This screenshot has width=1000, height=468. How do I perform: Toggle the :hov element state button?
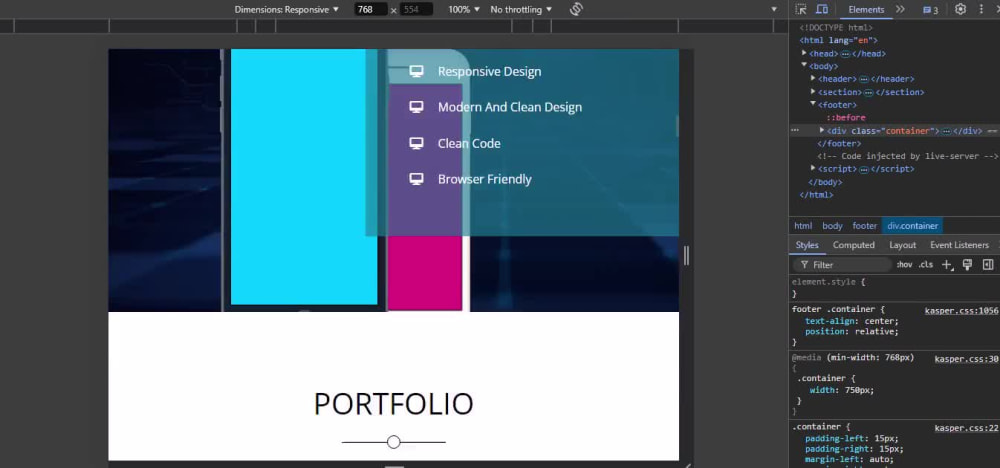tap(904, 265)
